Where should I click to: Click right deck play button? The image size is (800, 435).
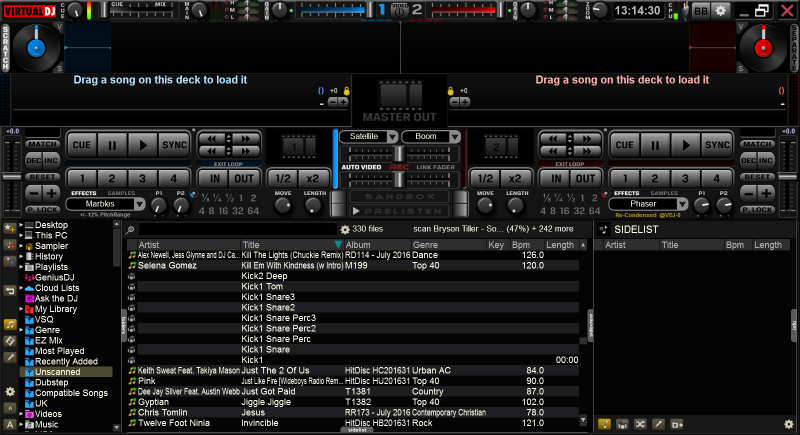(686, 145)
